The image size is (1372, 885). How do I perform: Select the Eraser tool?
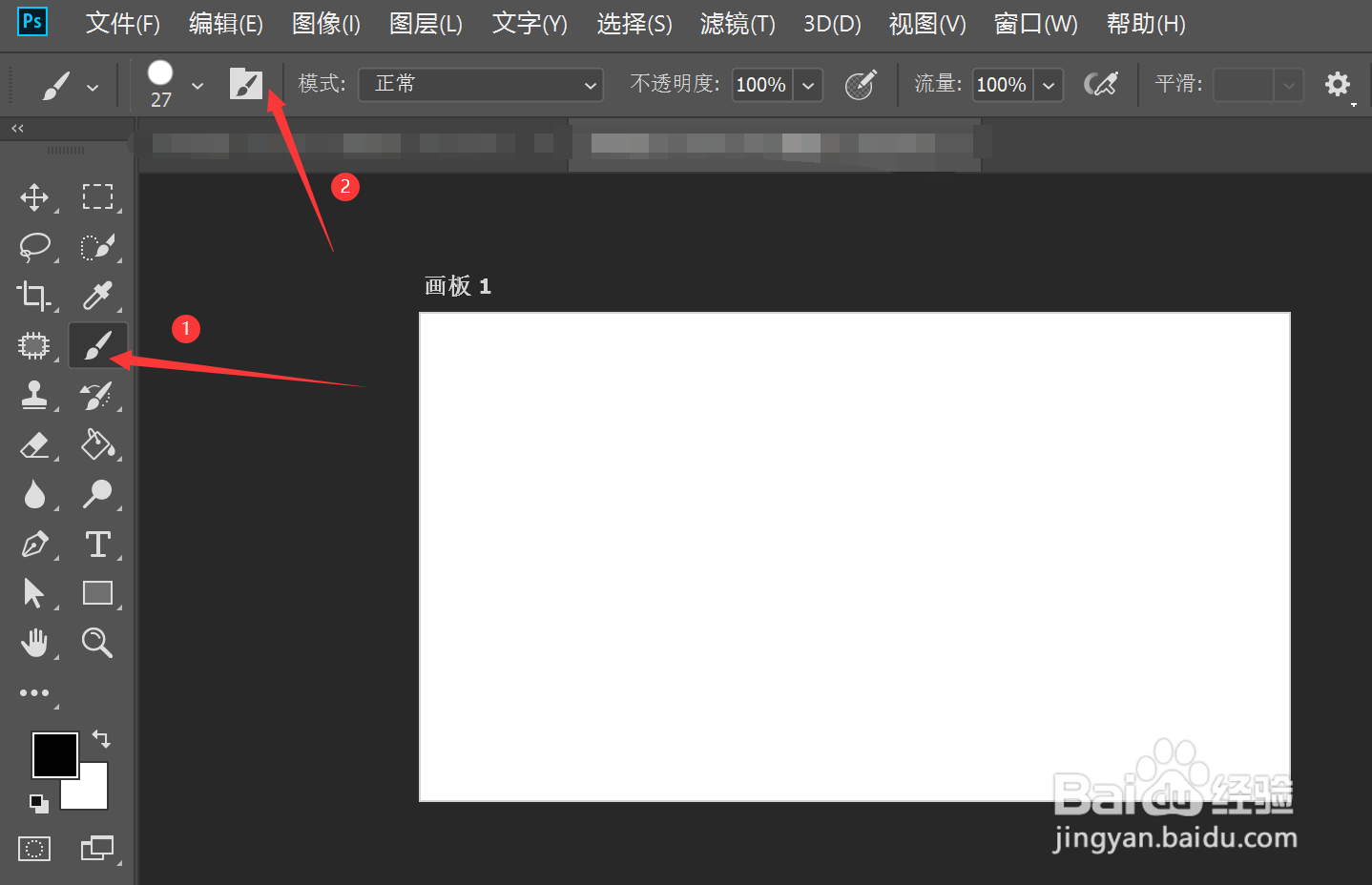[x=35, y=445]
